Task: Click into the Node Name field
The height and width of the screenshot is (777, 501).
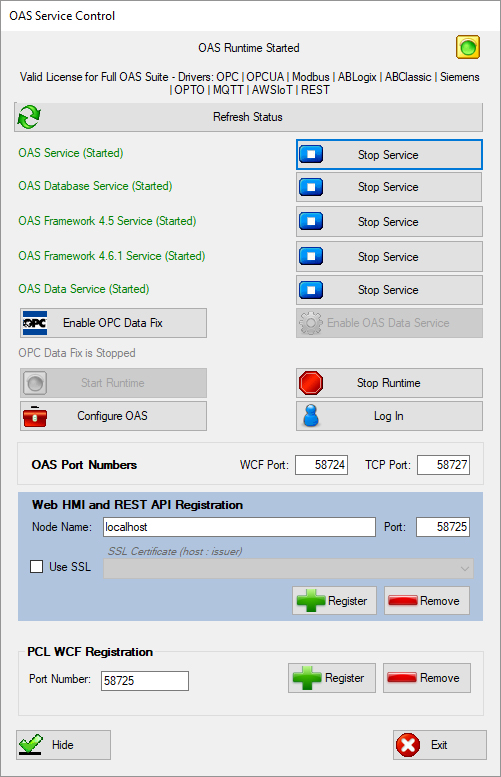Action: 239,527
